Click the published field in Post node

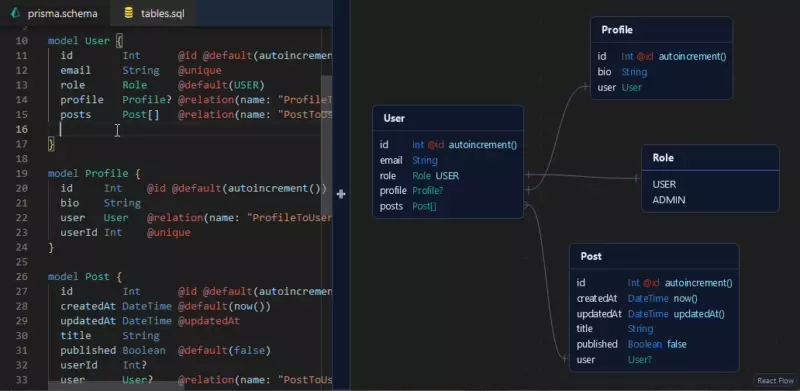tap(654, 345)
